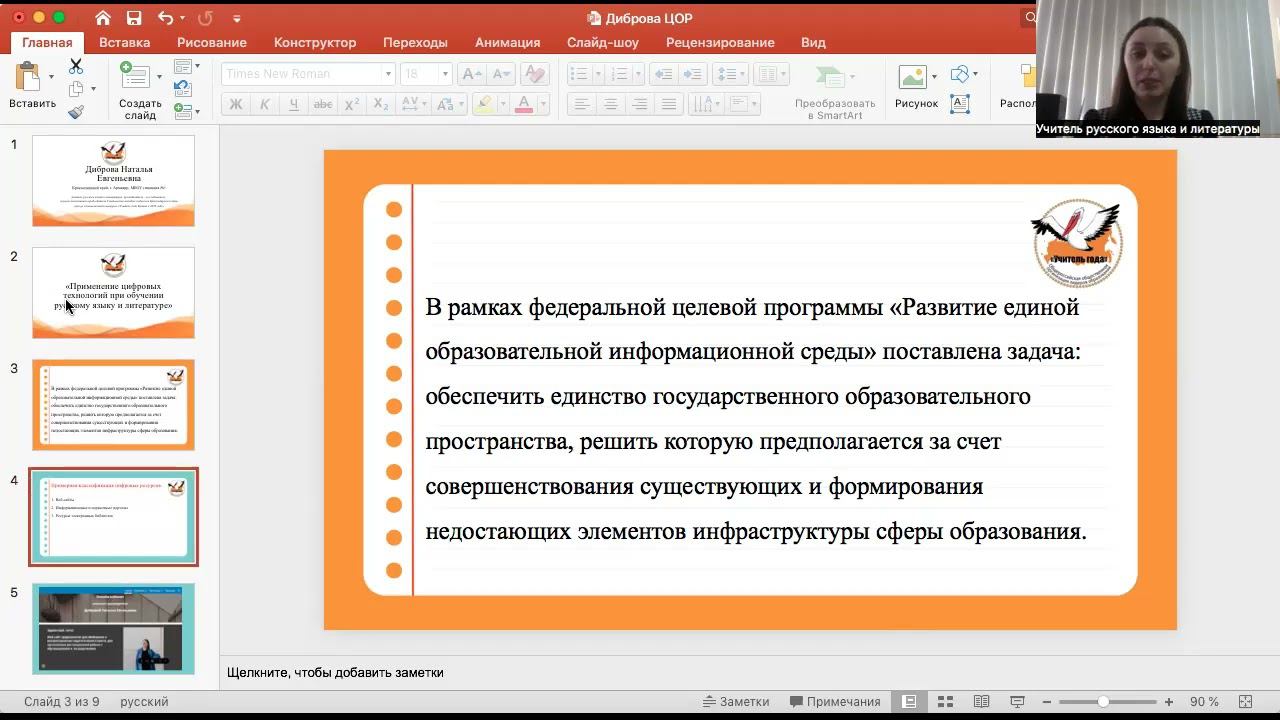Open the Примечания comments button

click(835, 702)
